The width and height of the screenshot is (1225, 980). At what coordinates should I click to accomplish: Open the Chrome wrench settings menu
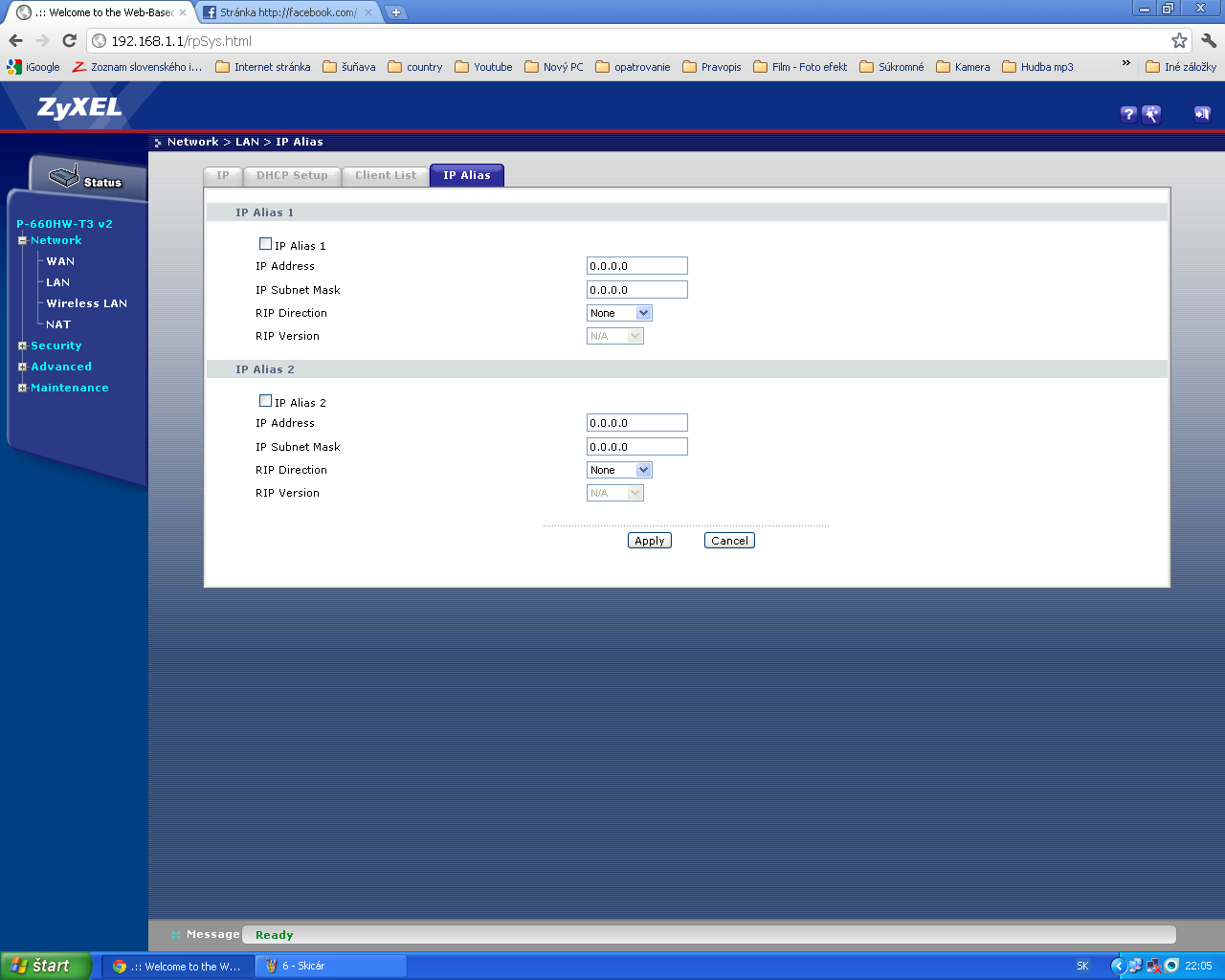1209,40
